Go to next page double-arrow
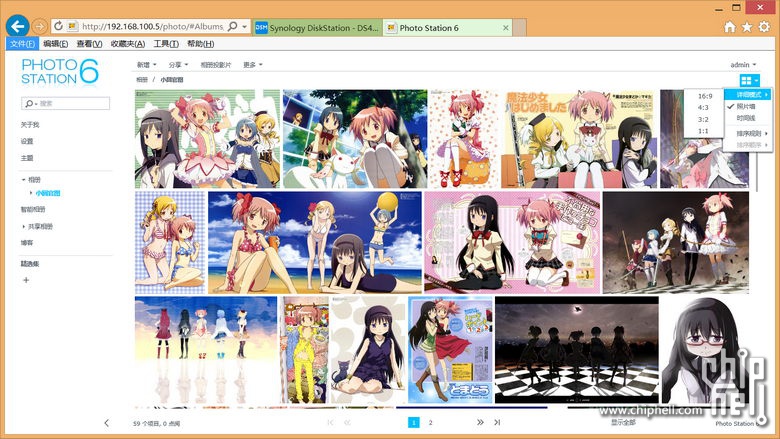 click(x=480, y=422)
